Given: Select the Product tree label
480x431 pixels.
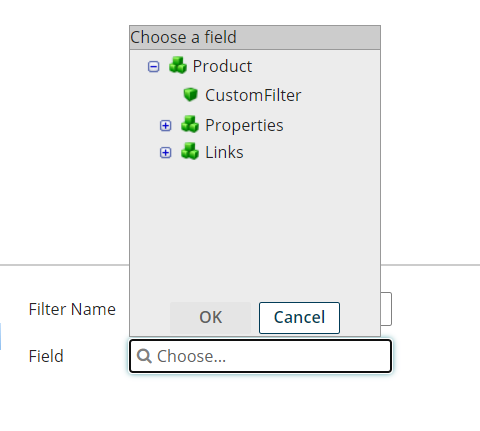Looking at the screenshot, I should pyautogui.click(x=222, y=66).
